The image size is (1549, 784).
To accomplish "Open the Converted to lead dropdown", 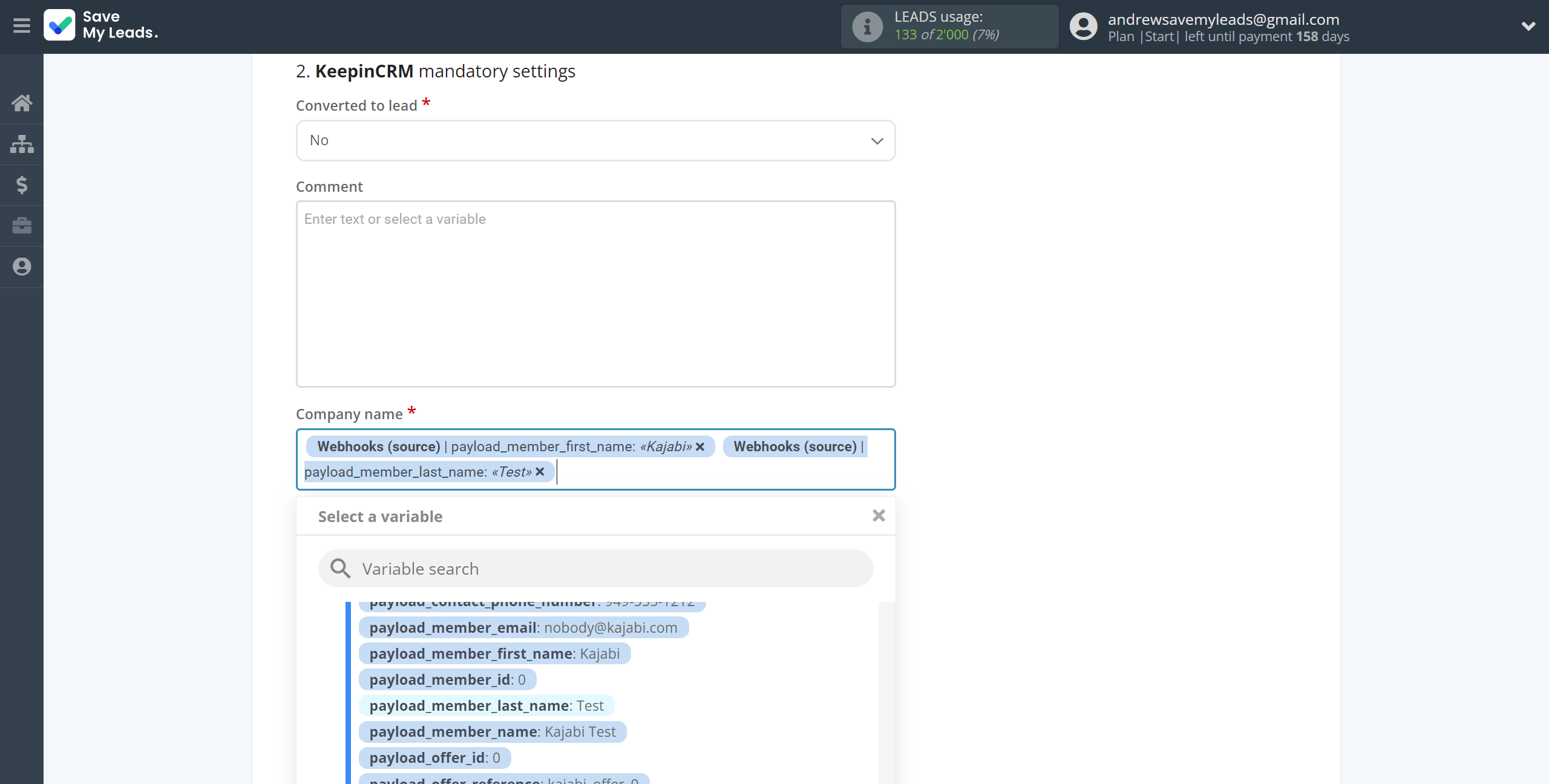I will pyautogui.click(x=595, y=140).
